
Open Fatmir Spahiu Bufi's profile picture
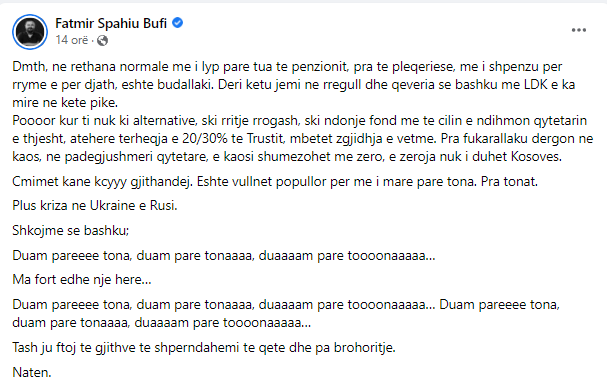coord(30,32)
